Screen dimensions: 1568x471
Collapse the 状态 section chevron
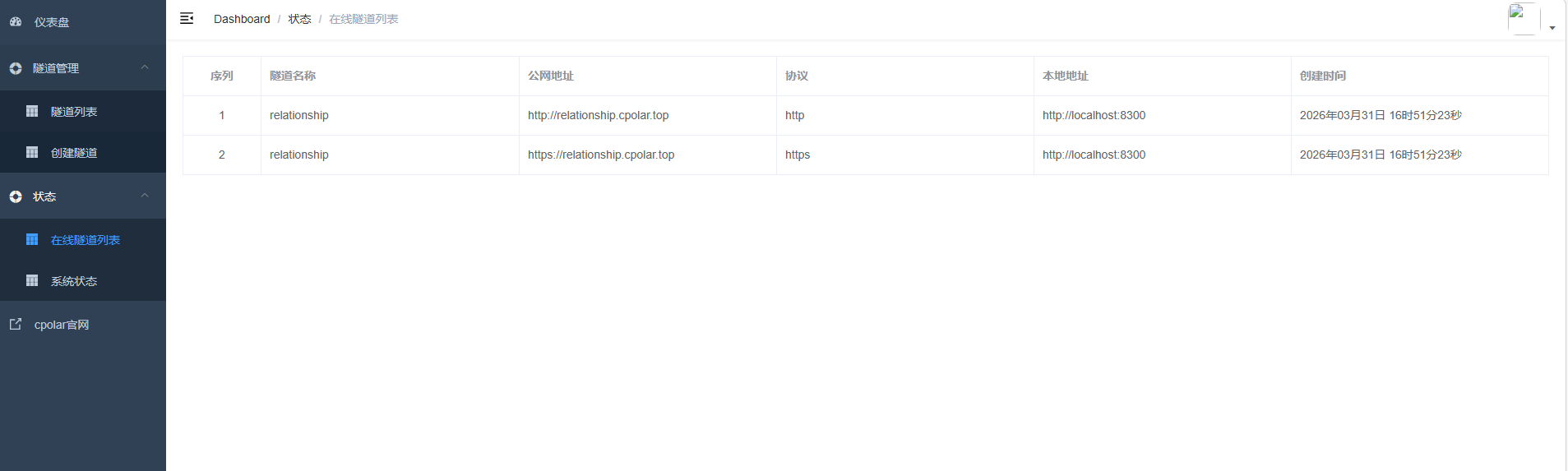[145, 196]
